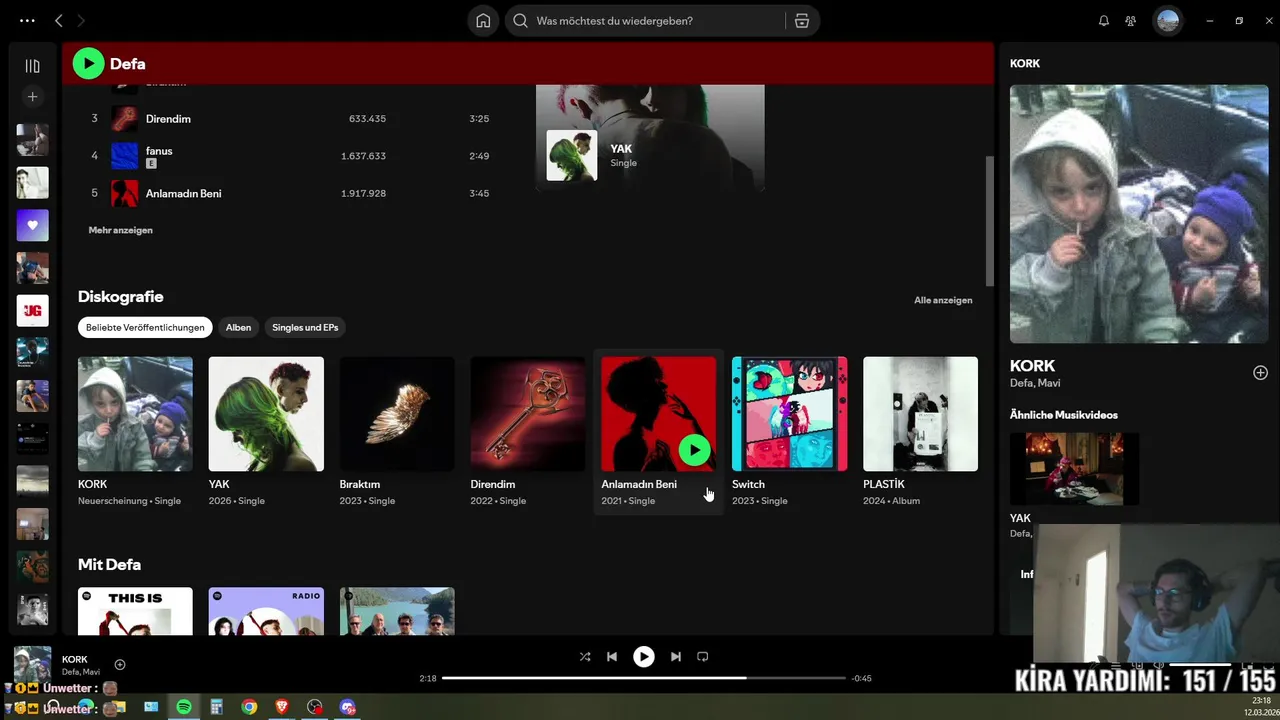Open the Direndim 2022 single
The image size is (1280, 720).
[528, 414]
